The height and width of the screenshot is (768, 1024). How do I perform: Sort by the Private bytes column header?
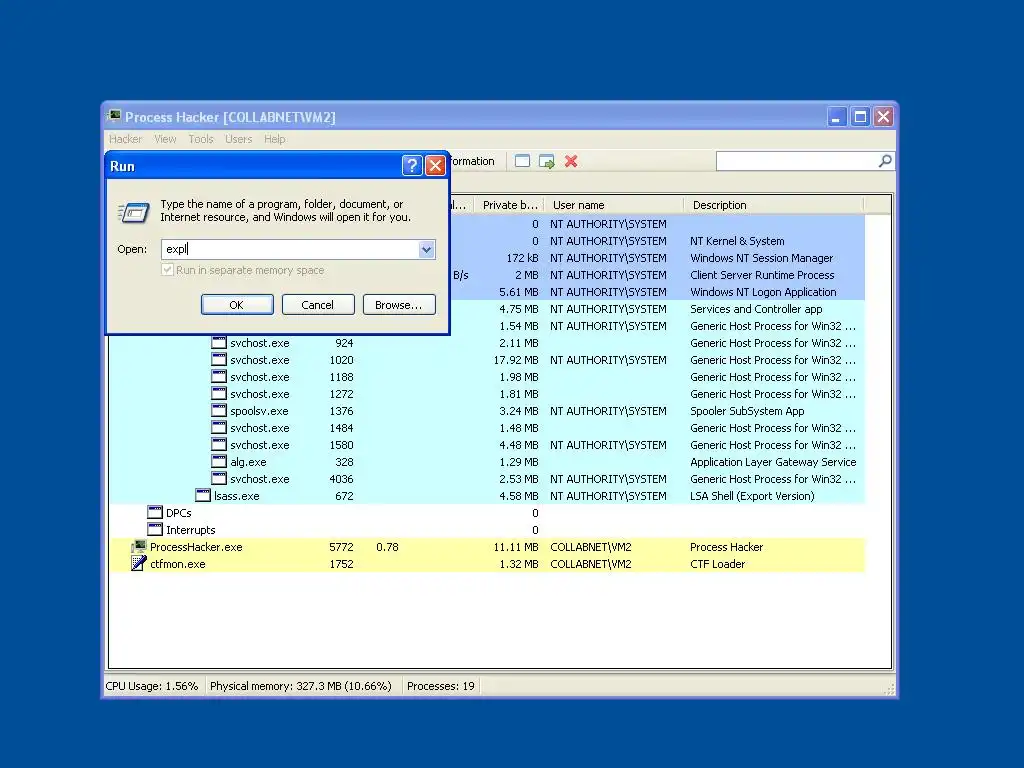click(x=510, y=205)
